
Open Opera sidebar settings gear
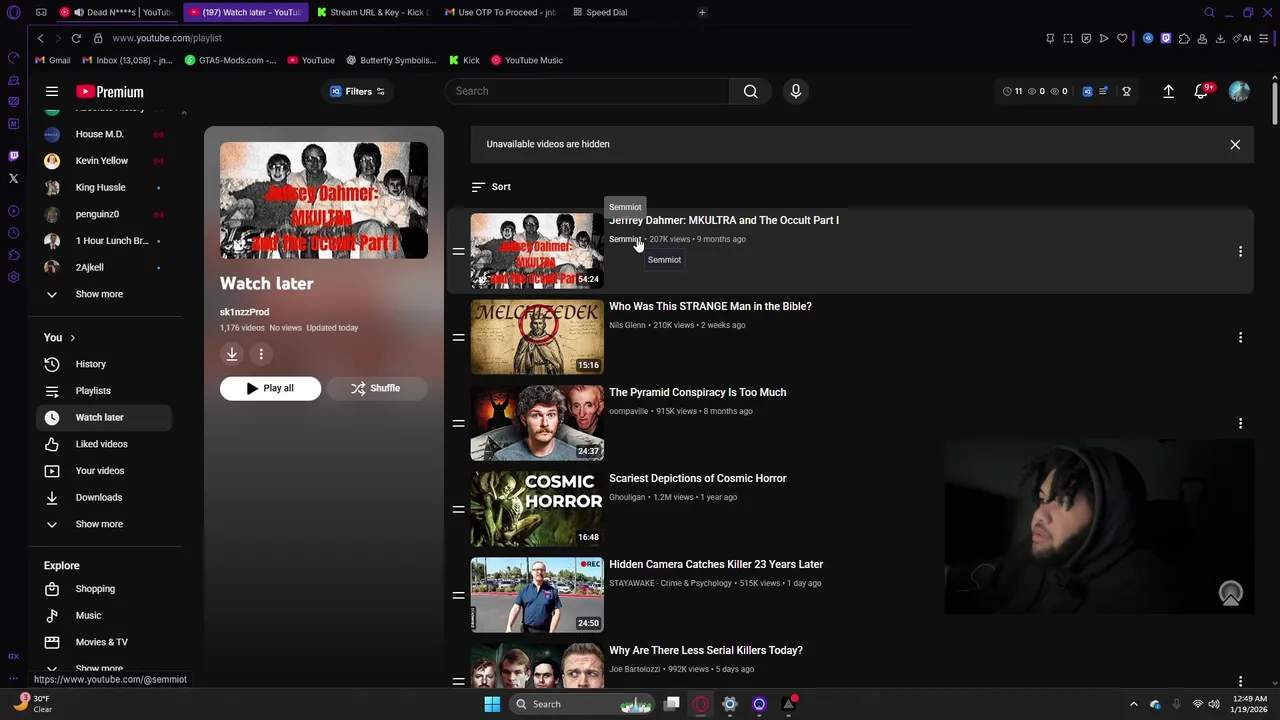pyautogui.click(x=13, y=277)
